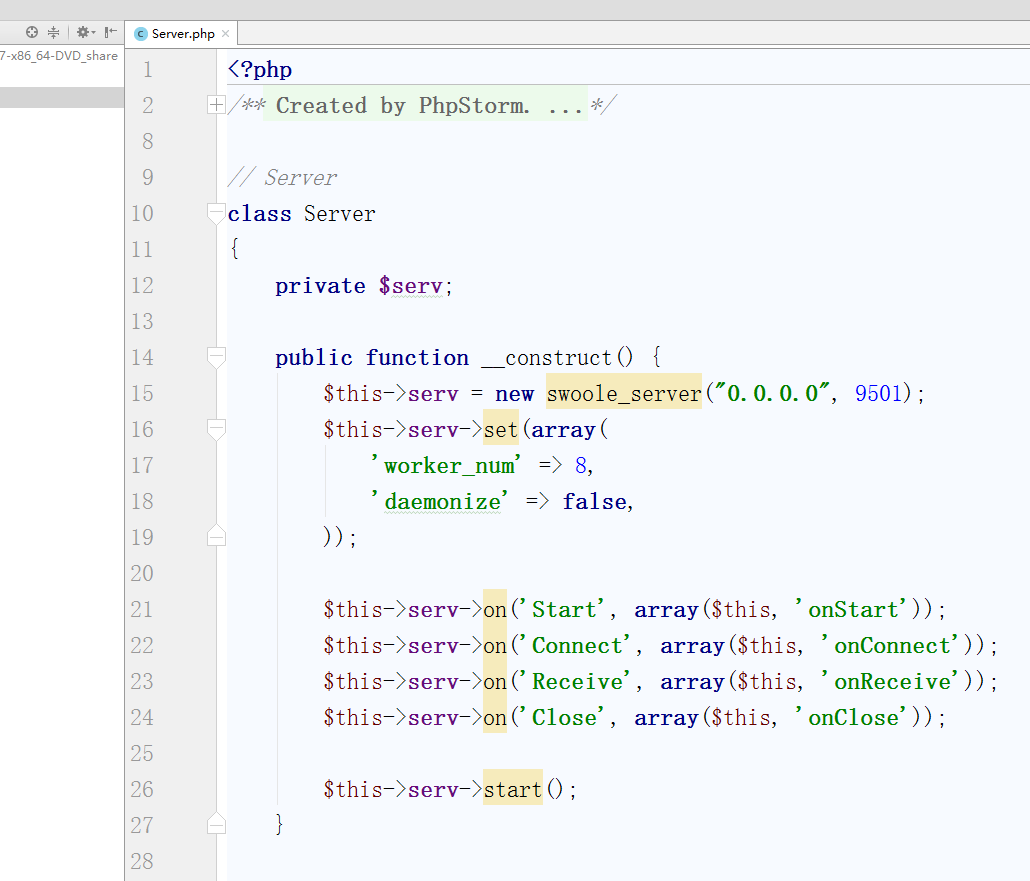Collapse the __construct function fold marker

(215, 357)
